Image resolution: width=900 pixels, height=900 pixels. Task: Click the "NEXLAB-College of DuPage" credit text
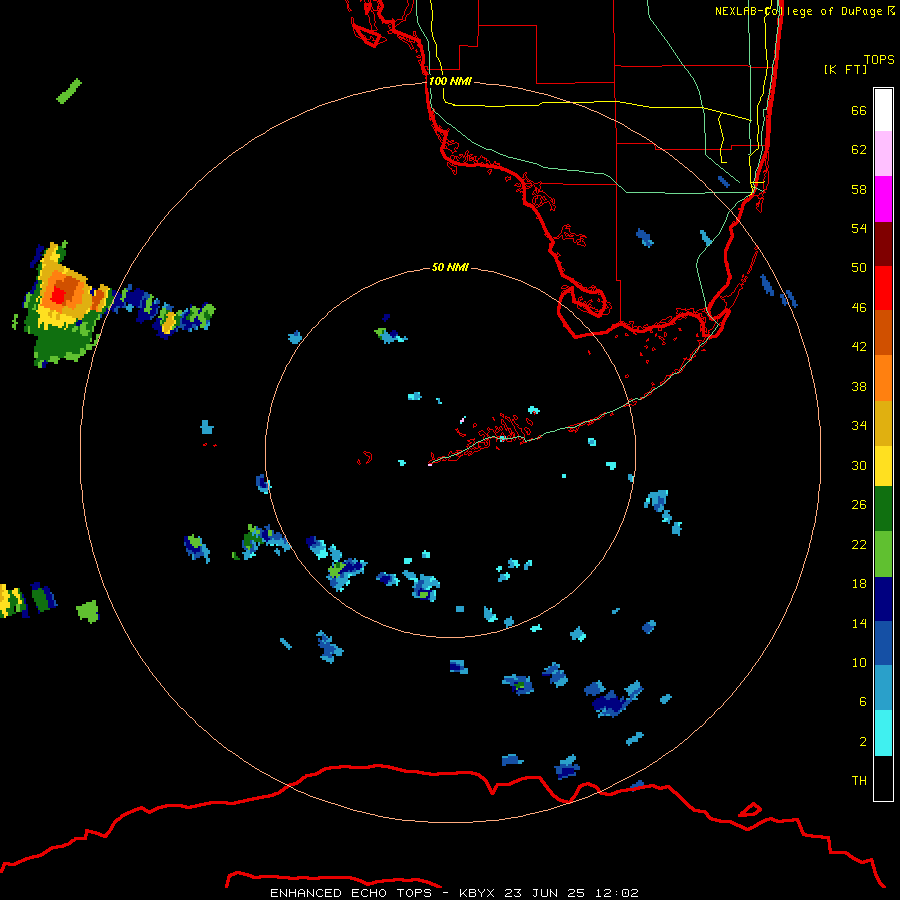(x=800, y=11)
